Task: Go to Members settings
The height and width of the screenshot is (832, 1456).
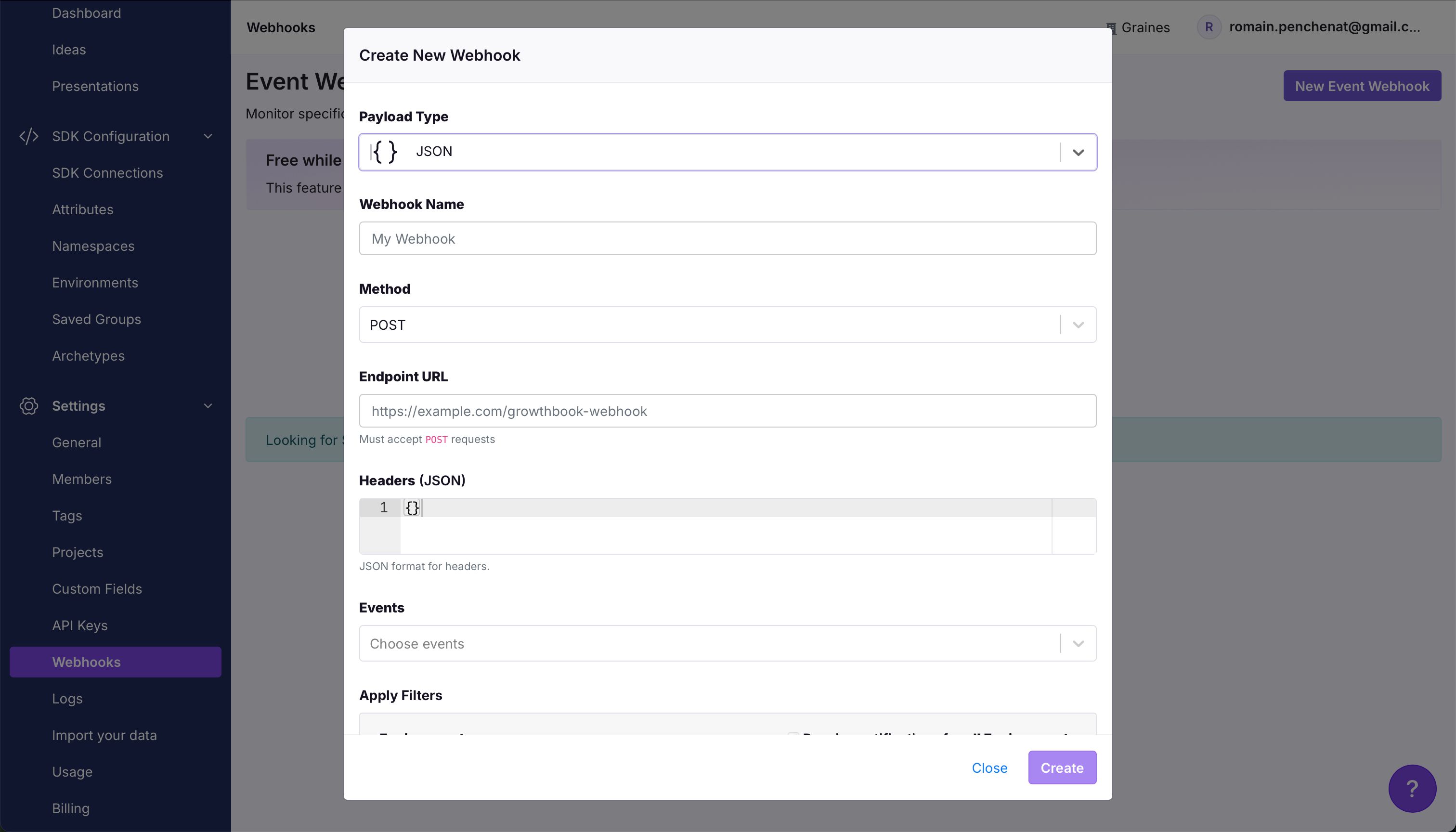Action: pyautogui.click(x=82, y=480)
